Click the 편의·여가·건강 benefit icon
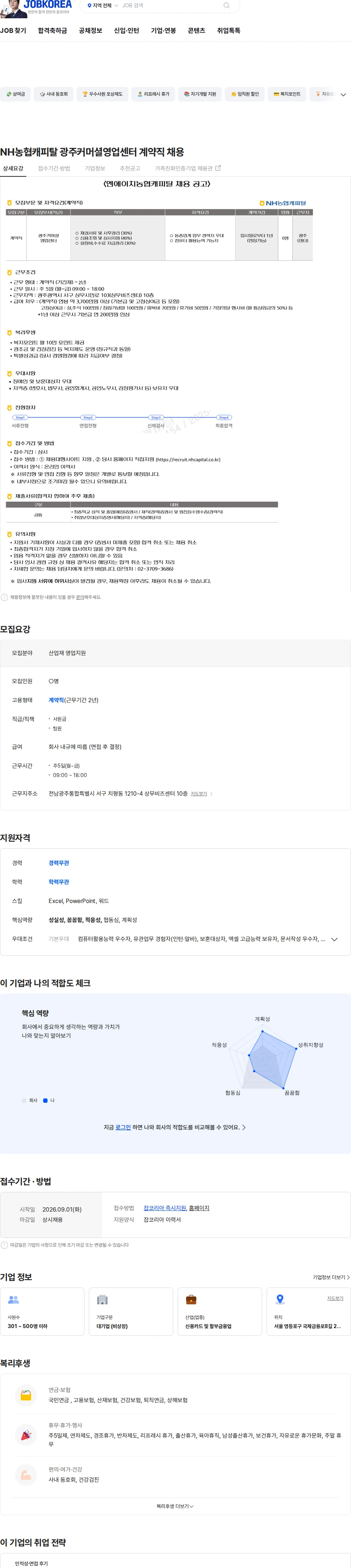This screenshot has width=351, height=1568. 26,1474
